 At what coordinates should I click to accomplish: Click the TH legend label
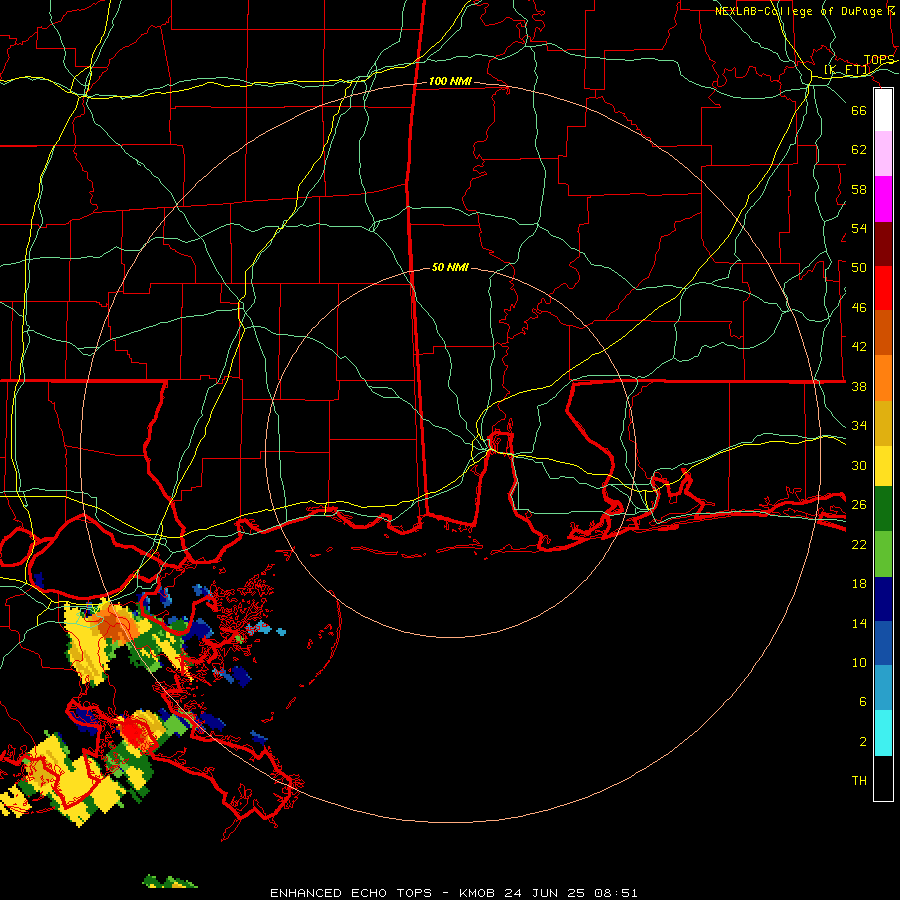(859, 780)
